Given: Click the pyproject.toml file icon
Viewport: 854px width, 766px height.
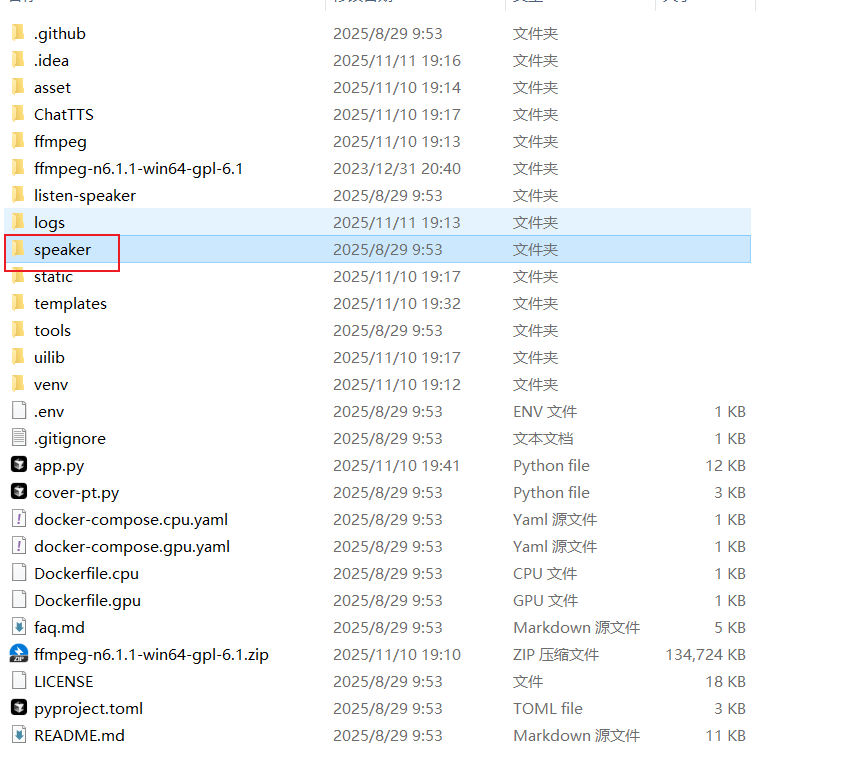Looking at the screenshot, I should 19,708.
